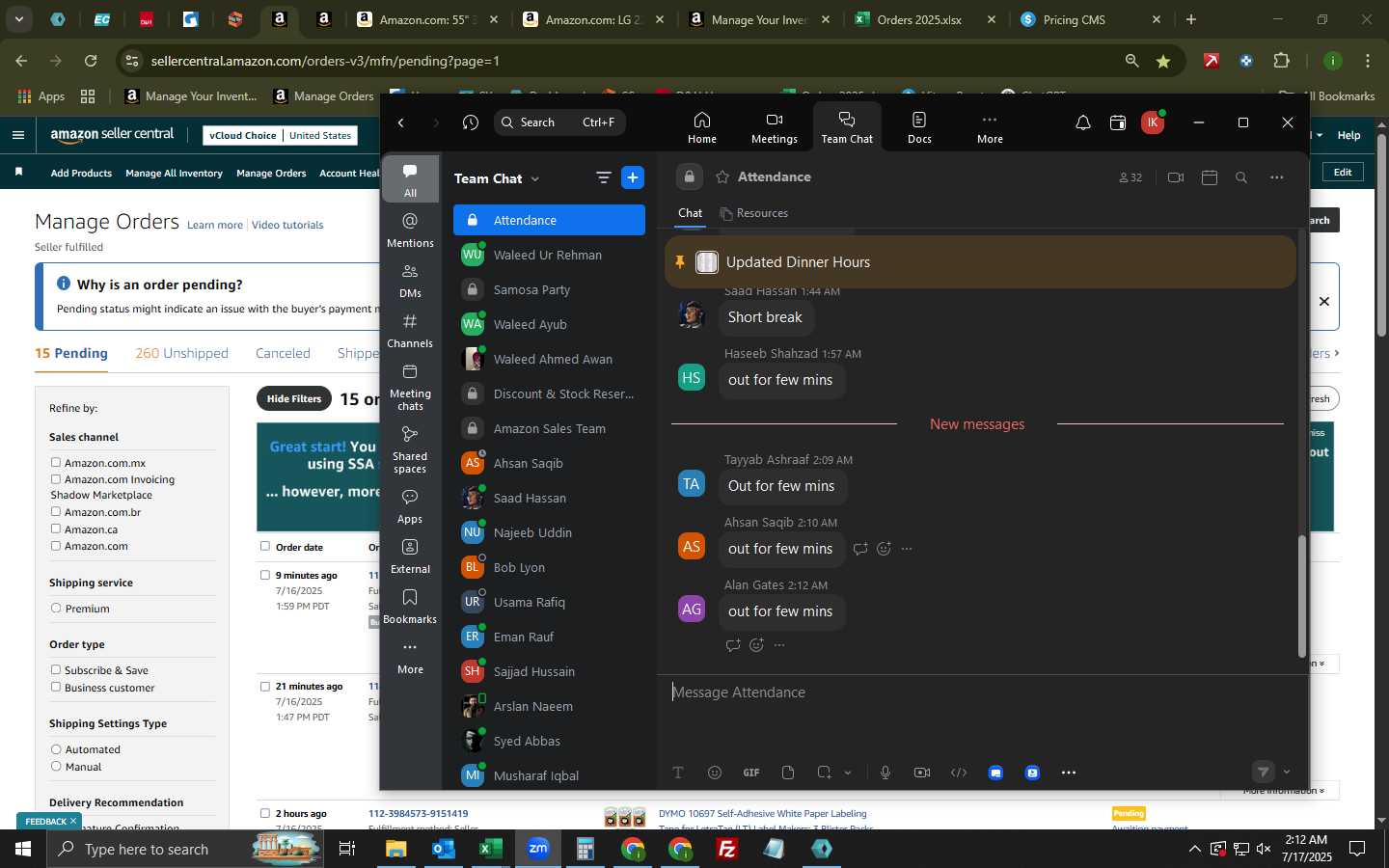Screen dimensions: 1389x868
Task: Open the Updated Dinner Hours pinned message
Action: pos(980,262)
